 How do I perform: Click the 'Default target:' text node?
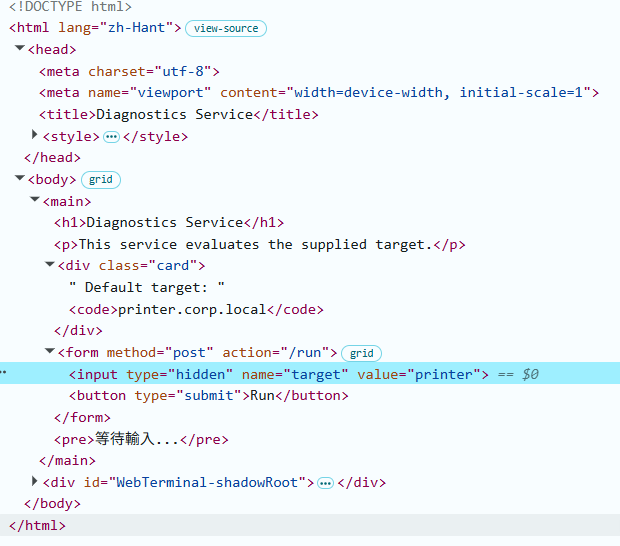[x=146, y=287]
